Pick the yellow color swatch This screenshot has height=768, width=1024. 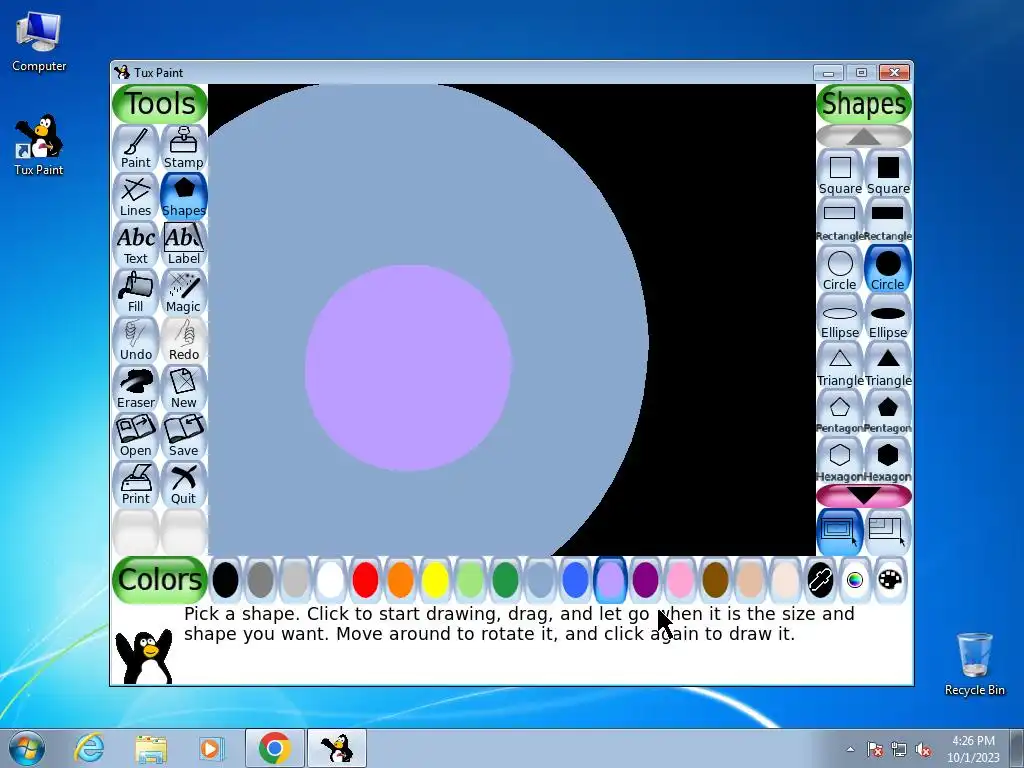click(x=435, y=580)
